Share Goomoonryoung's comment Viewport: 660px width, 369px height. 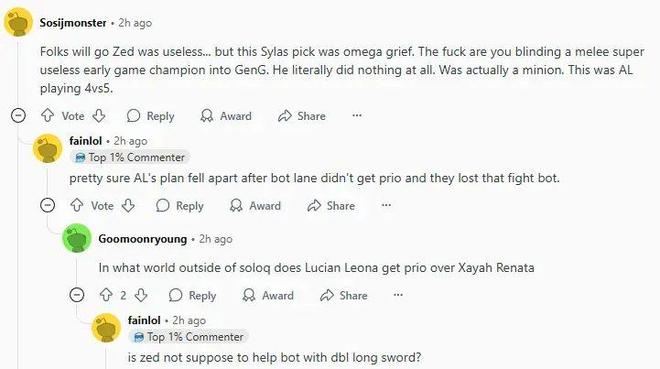(x=343, y=295)
